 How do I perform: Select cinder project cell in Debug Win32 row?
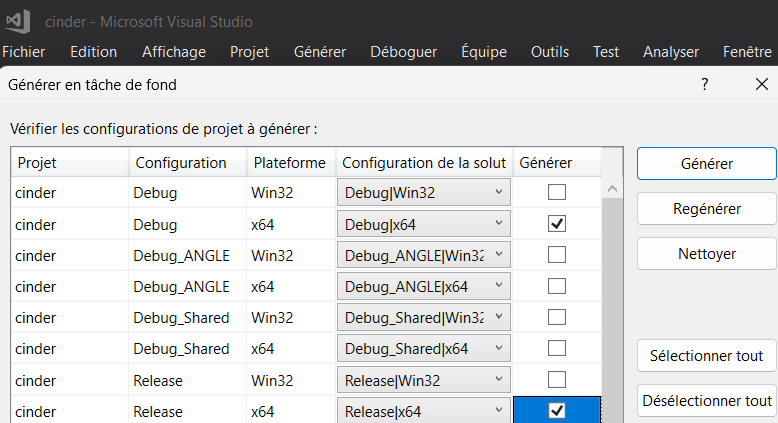[70, 193]
